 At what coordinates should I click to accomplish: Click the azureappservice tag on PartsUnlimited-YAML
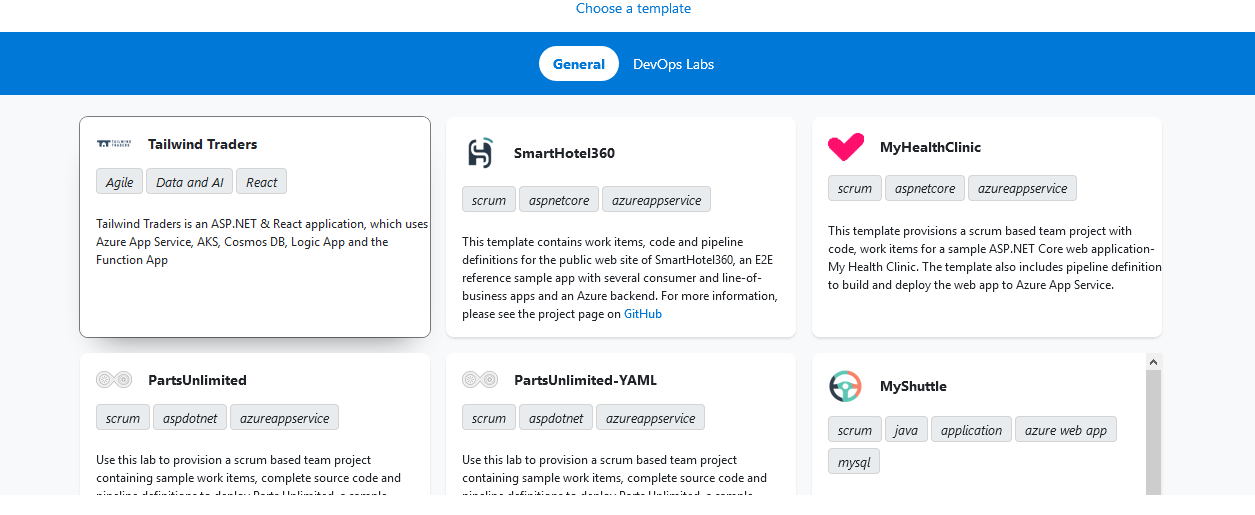pyautogui.click(x=651, y=418)
